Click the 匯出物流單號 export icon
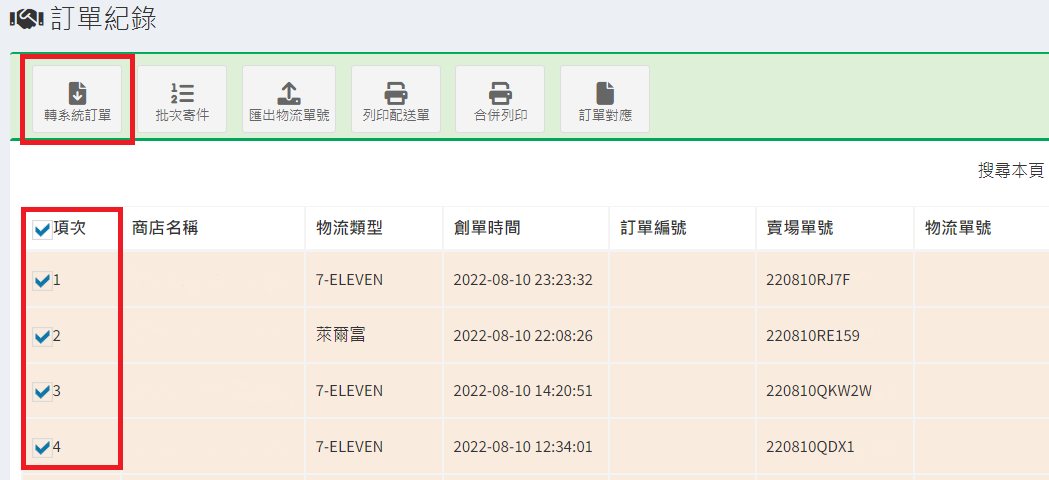Viewport: 1049px width, 480px height. tap(289, 92)
